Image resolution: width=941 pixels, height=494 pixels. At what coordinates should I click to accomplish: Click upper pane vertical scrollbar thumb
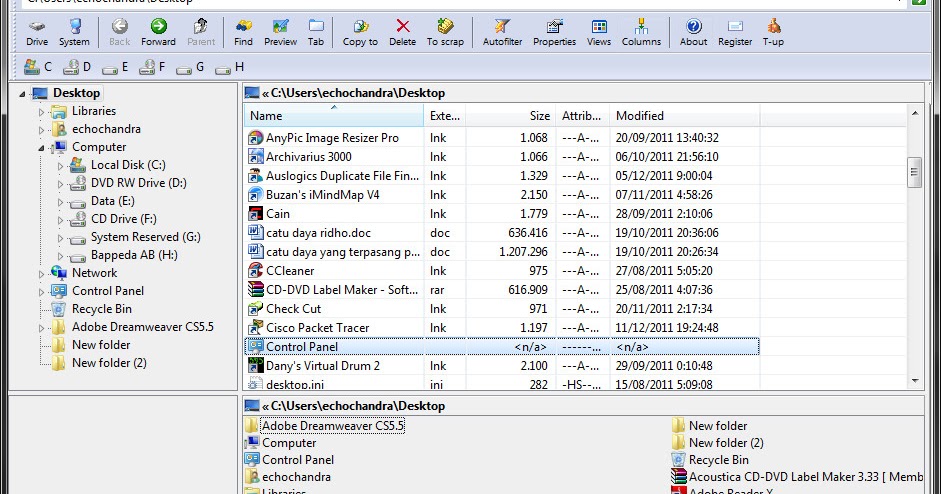click(915, 173)
